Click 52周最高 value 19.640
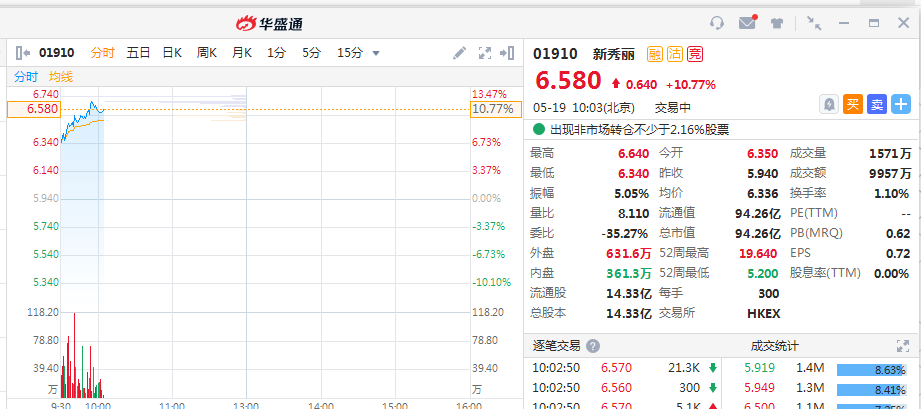This screenshot has width=921, height=409. (758, 253)
